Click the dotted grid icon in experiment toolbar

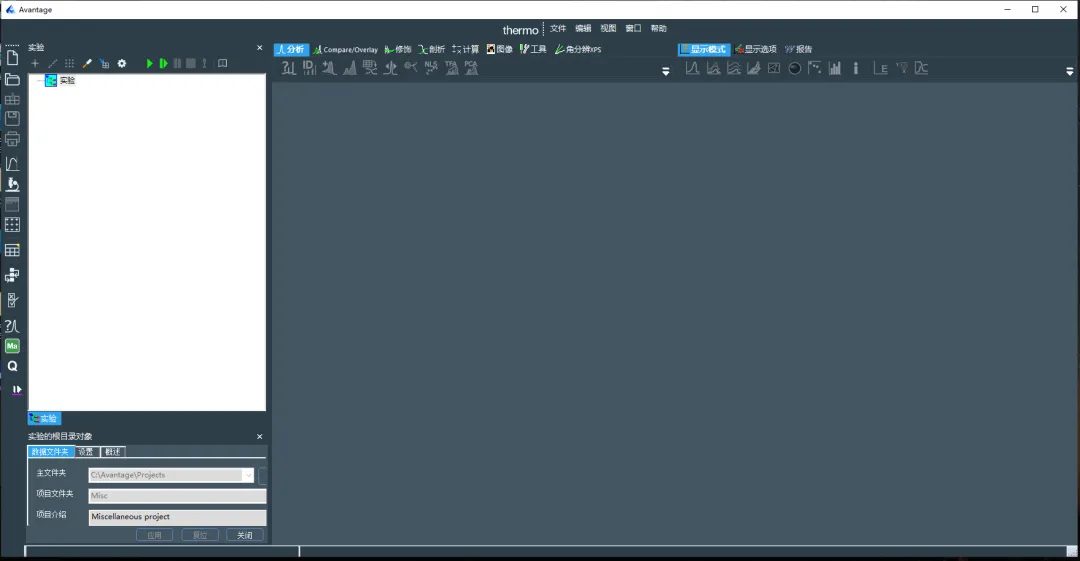[x=70, y=63]
